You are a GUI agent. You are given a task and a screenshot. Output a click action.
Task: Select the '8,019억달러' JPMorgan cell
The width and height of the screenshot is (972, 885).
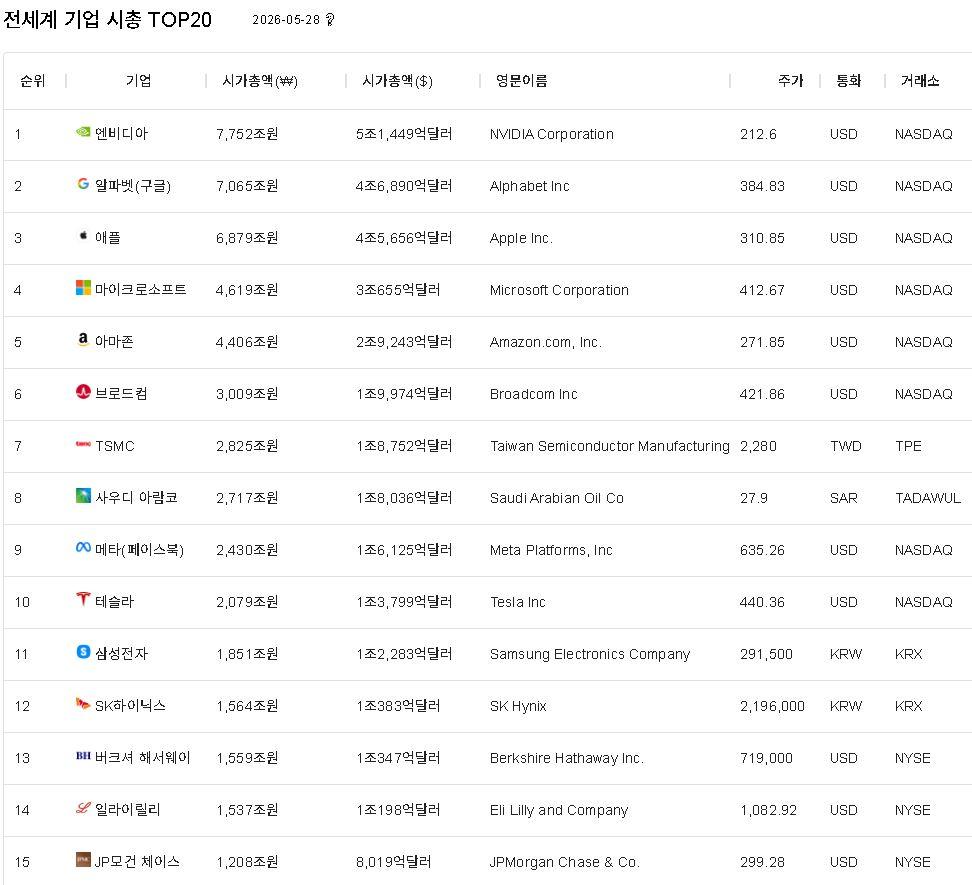(394, 862)
